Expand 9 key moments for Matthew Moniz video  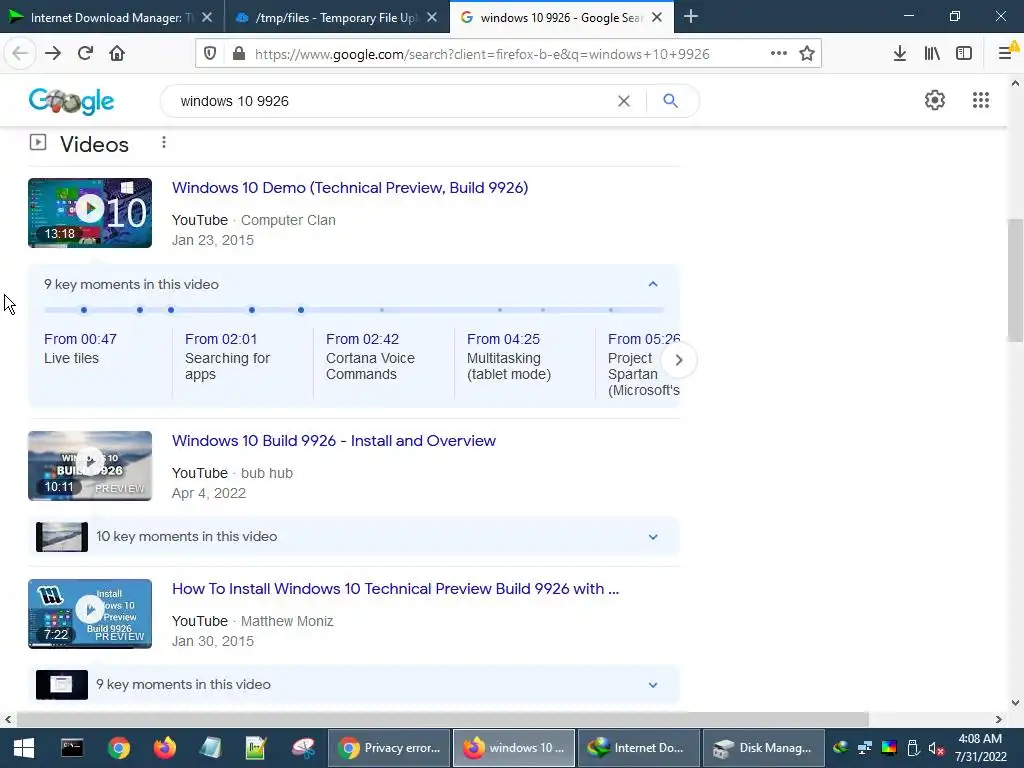point(653,685)
